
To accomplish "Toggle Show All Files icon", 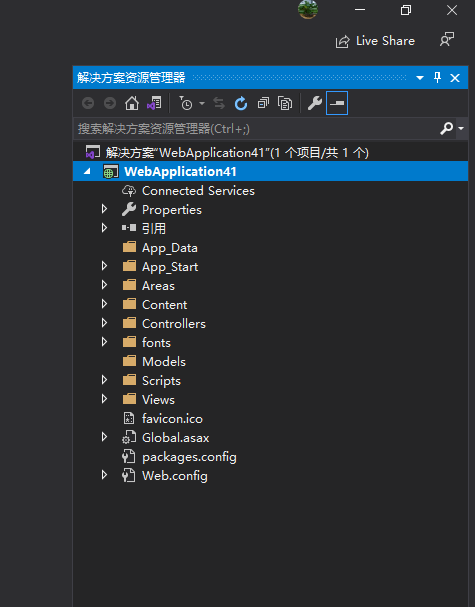I will coord(285,103).
